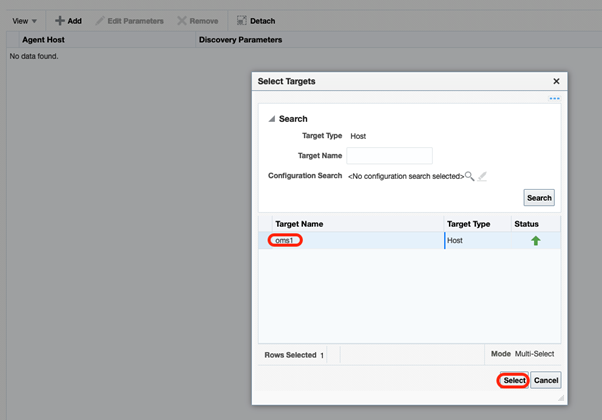Click the Status column header
The width and height of the screenshot is (602, 420).
coord(526,224)
